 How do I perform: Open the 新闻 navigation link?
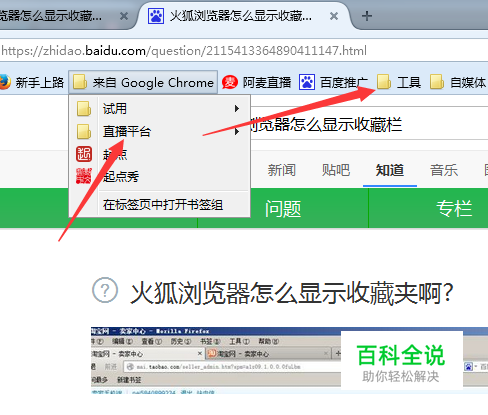[282, 170]
